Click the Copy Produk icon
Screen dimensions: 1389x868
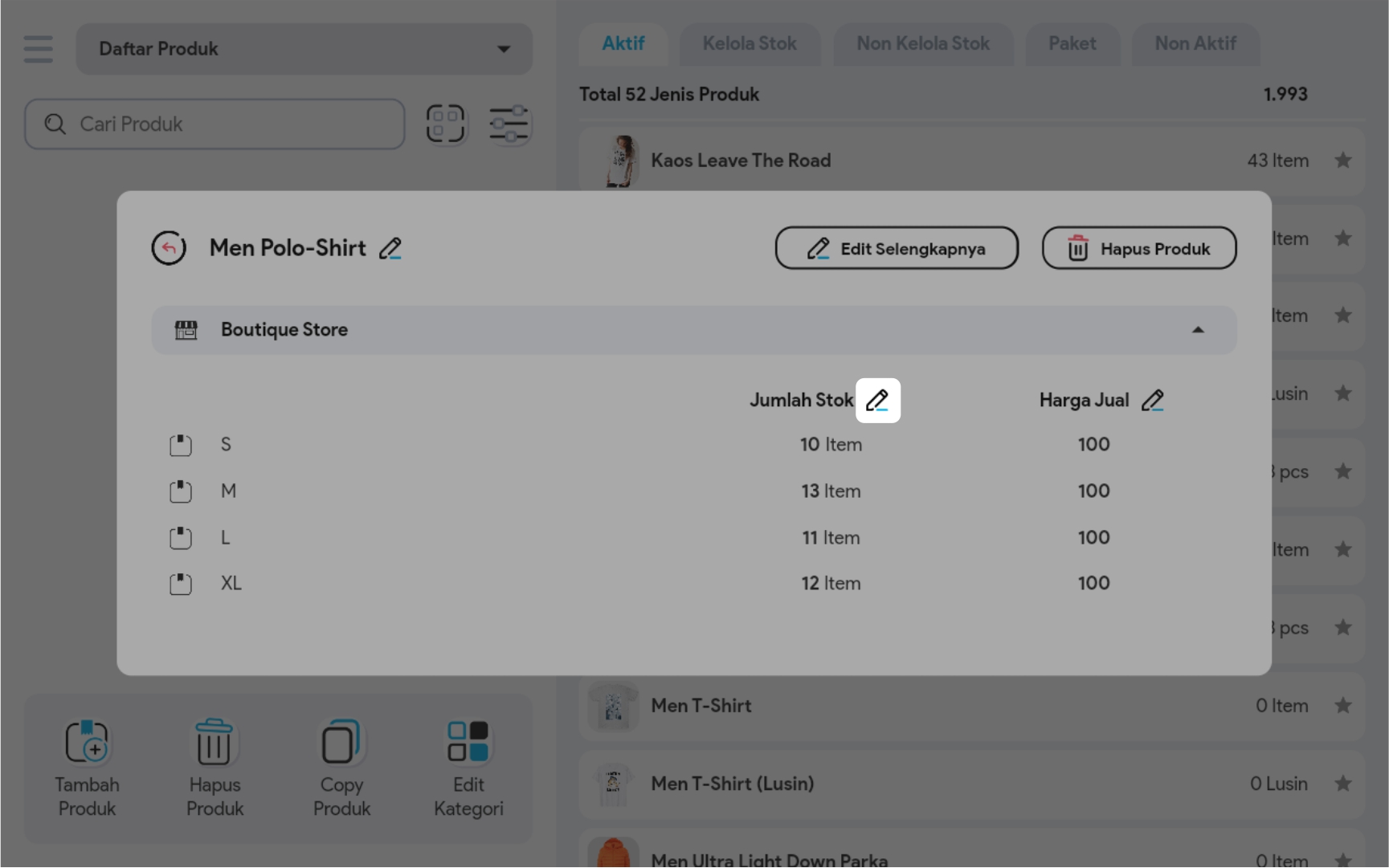[341, 742]
